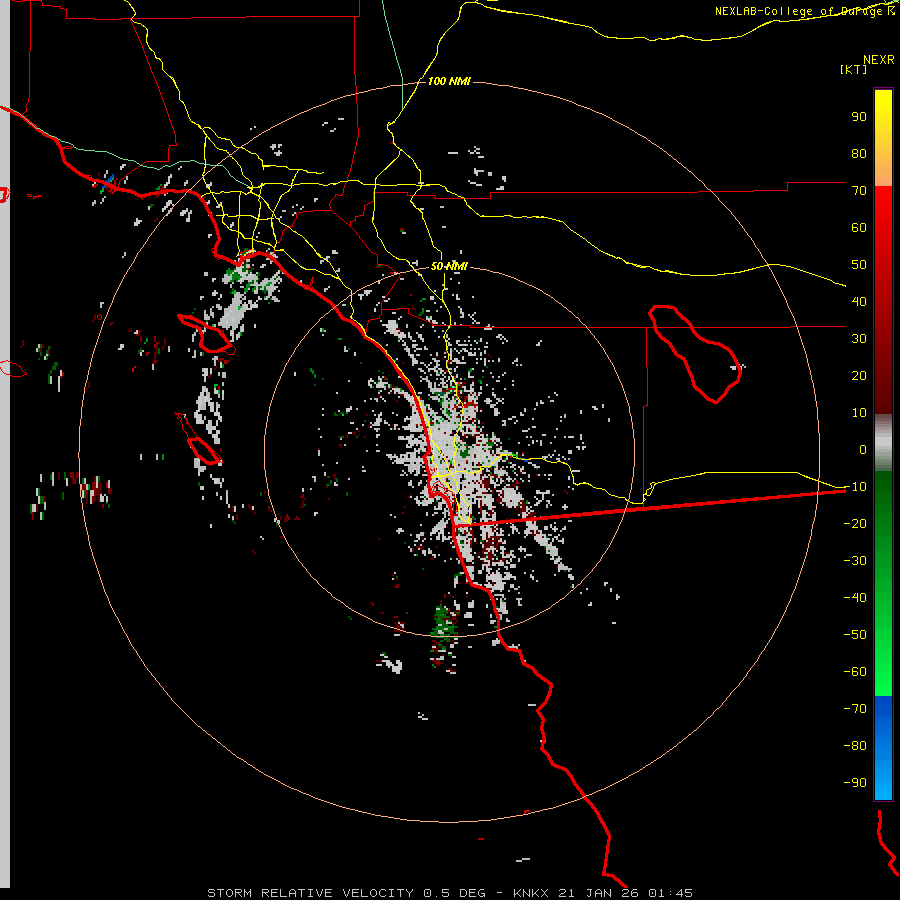Click the -10 value on the velocity scale
900x900 pixels.
point(855,487)
